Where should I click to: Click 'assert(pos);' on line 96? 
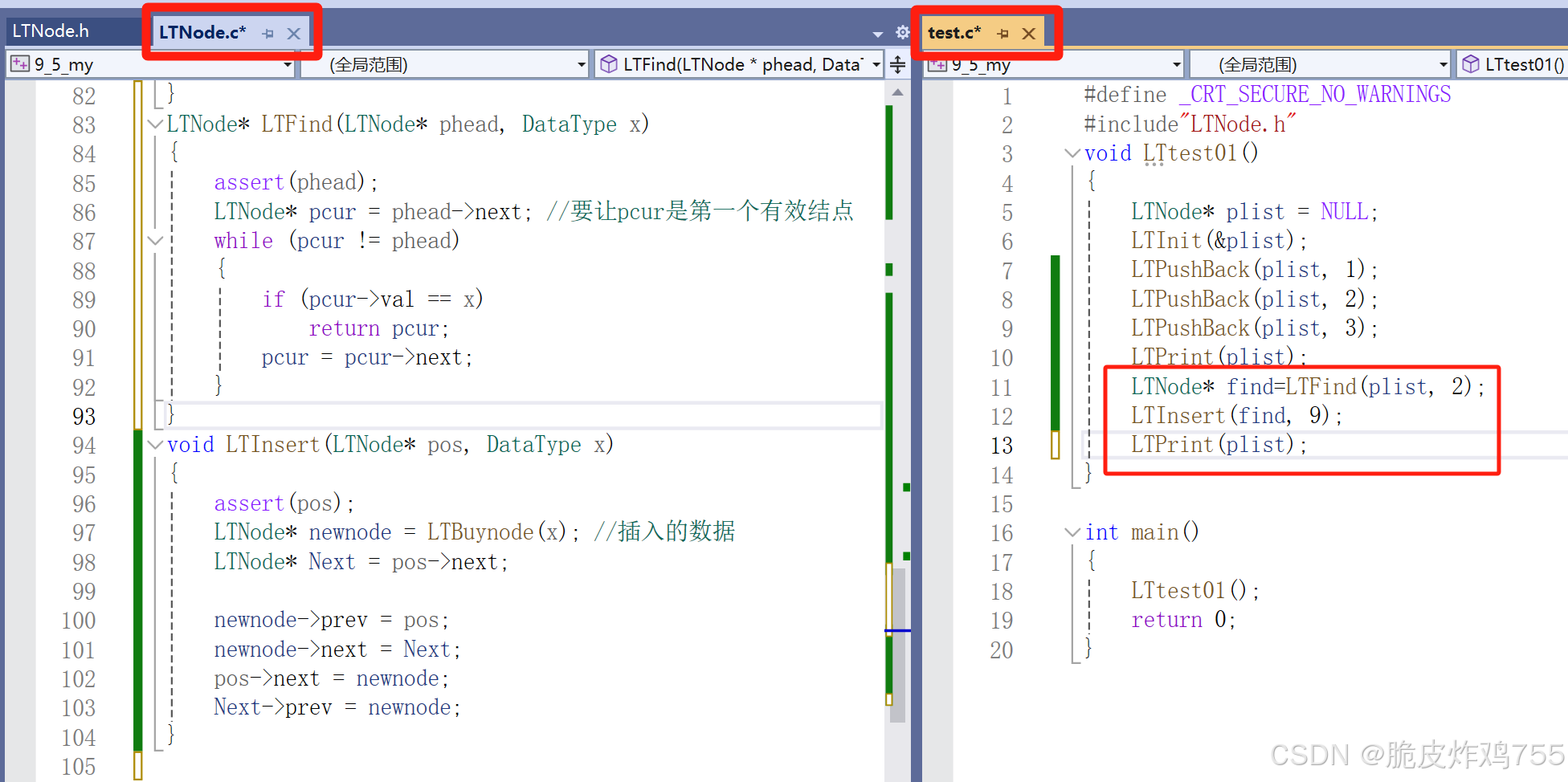[x=284, y=503]
